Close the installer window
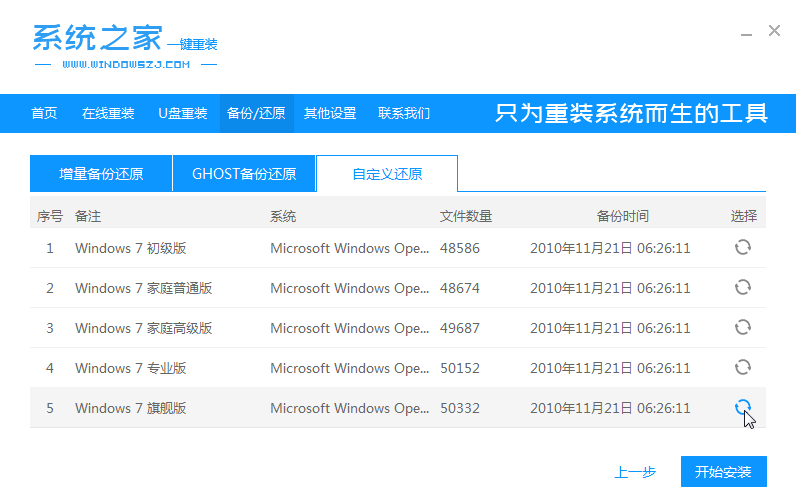The width and height of the screenshot is (802, 494). coord(774,31)
